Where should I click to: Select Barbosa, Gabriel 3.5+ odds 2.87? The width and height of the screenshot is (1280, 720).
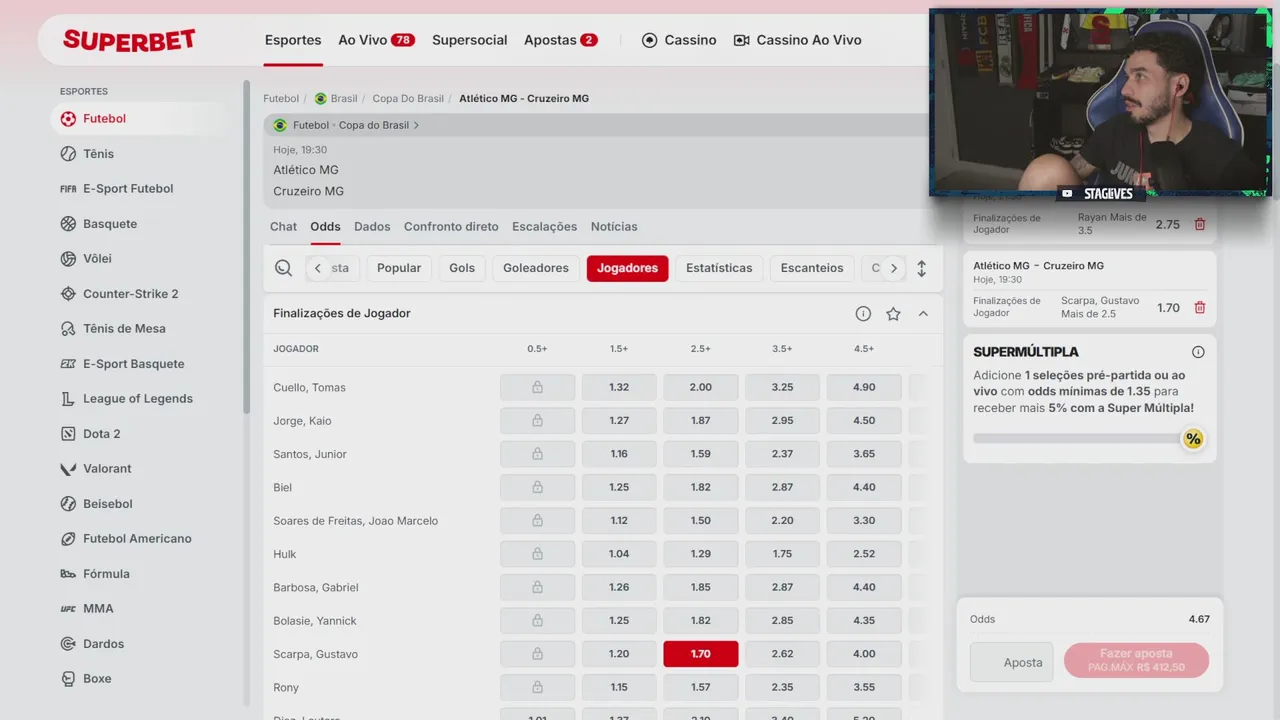(x=782, y=587)
